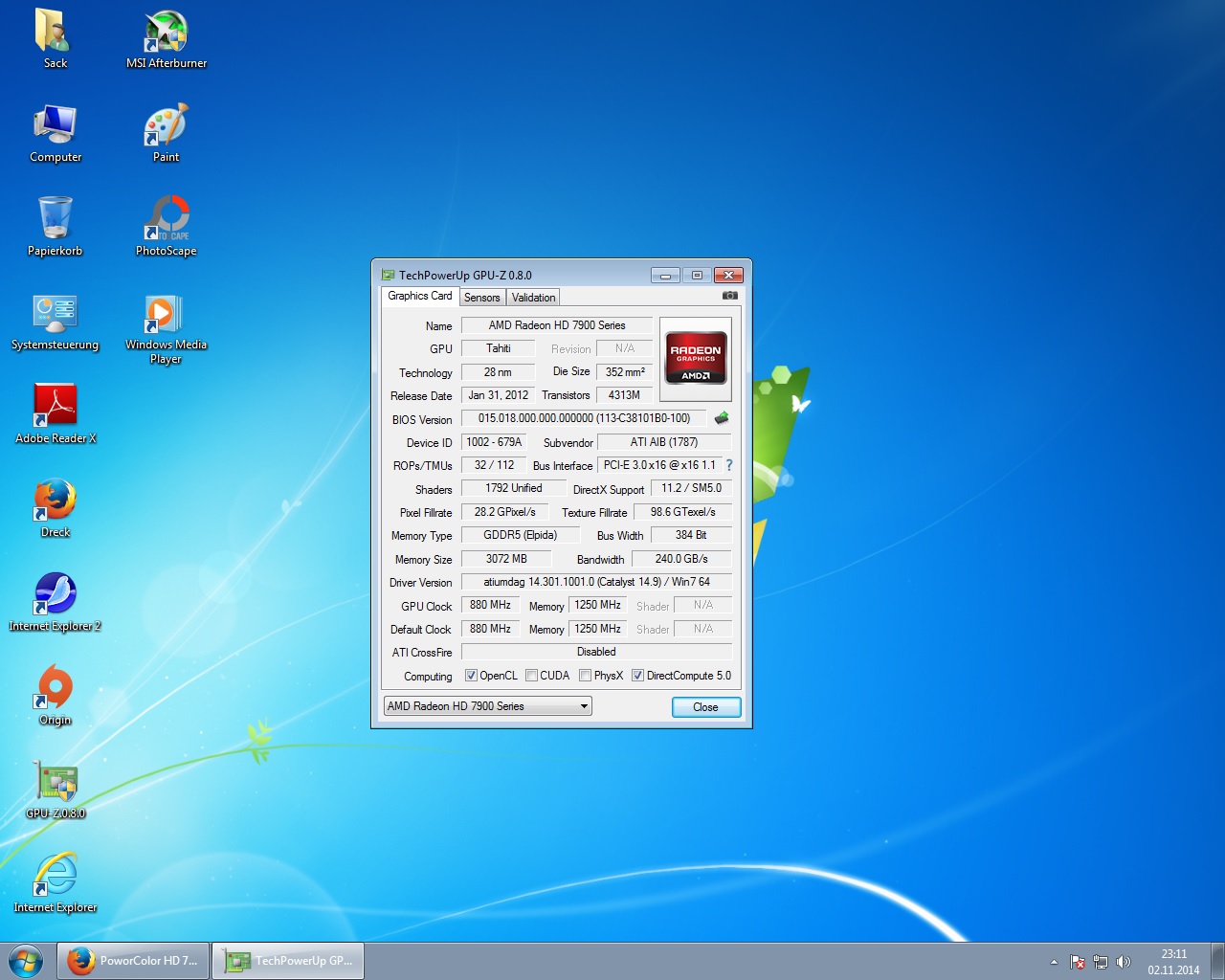The width and height of the screenshot is (1225, 980).
Task: Click Pixel Fillrate value 28.2 GPixel/s
Action: click(504, 512)
